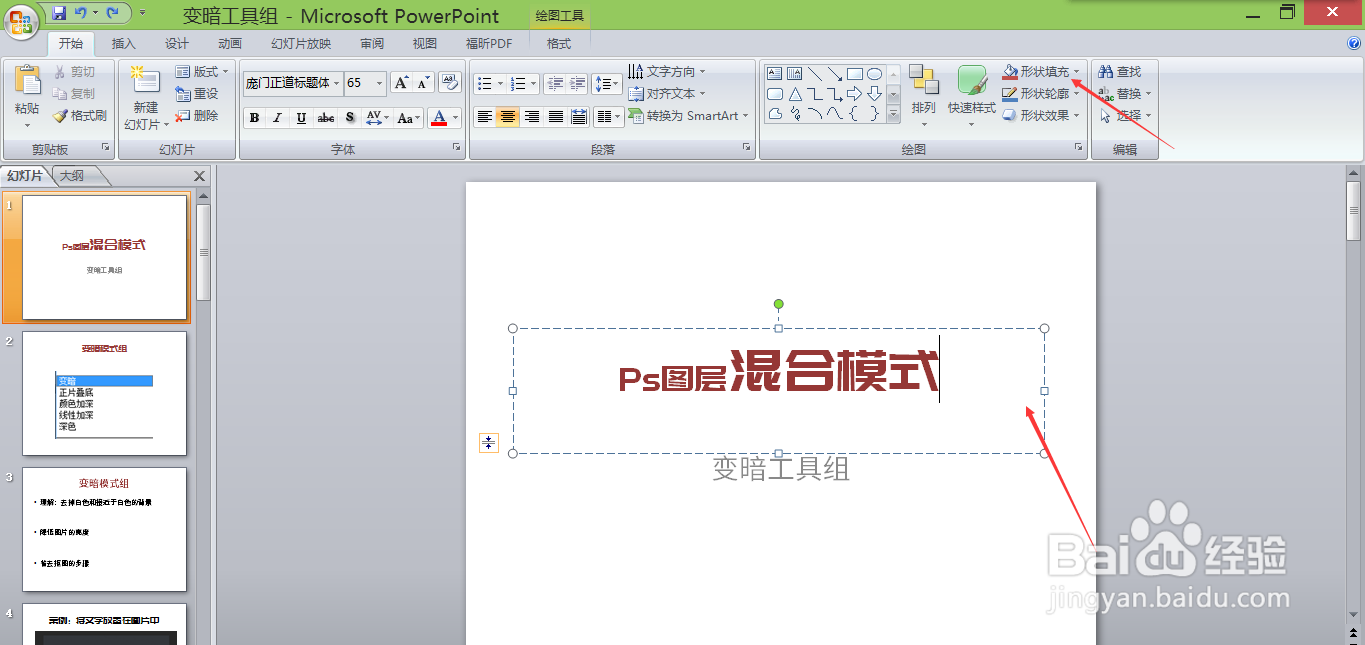Click the Replace (替换) button

[1125, 93]
